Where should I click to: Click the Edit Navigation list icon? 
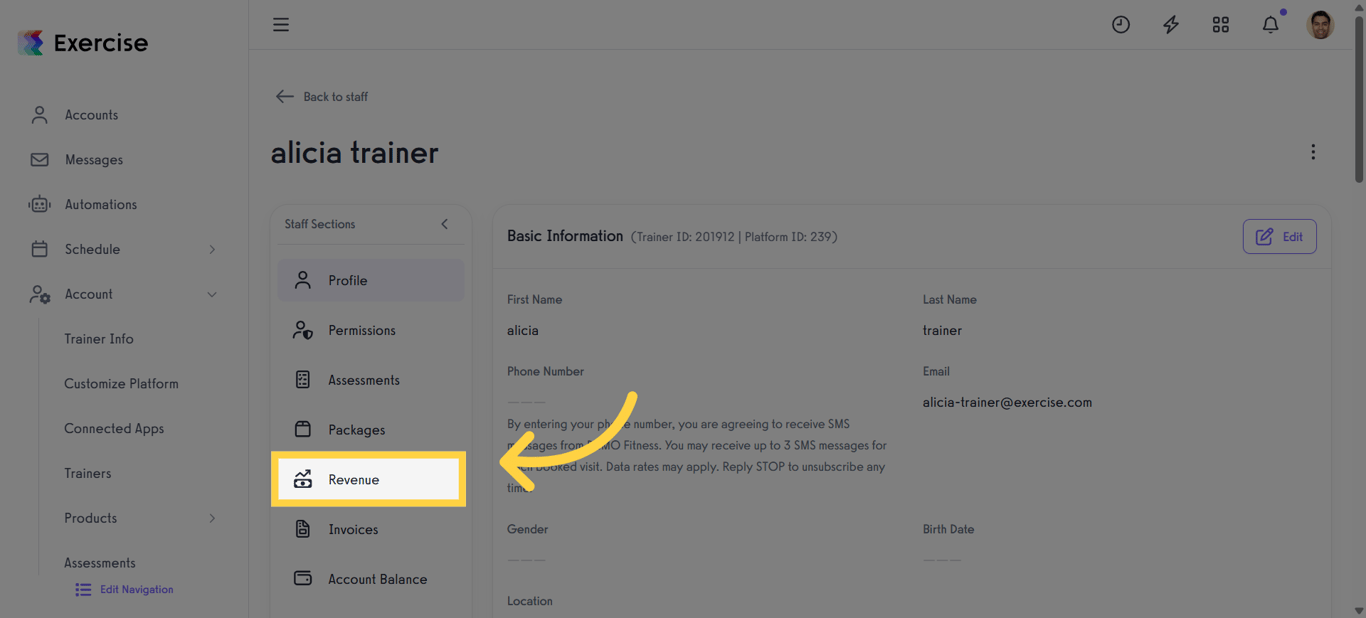click(x=83, y=590)
